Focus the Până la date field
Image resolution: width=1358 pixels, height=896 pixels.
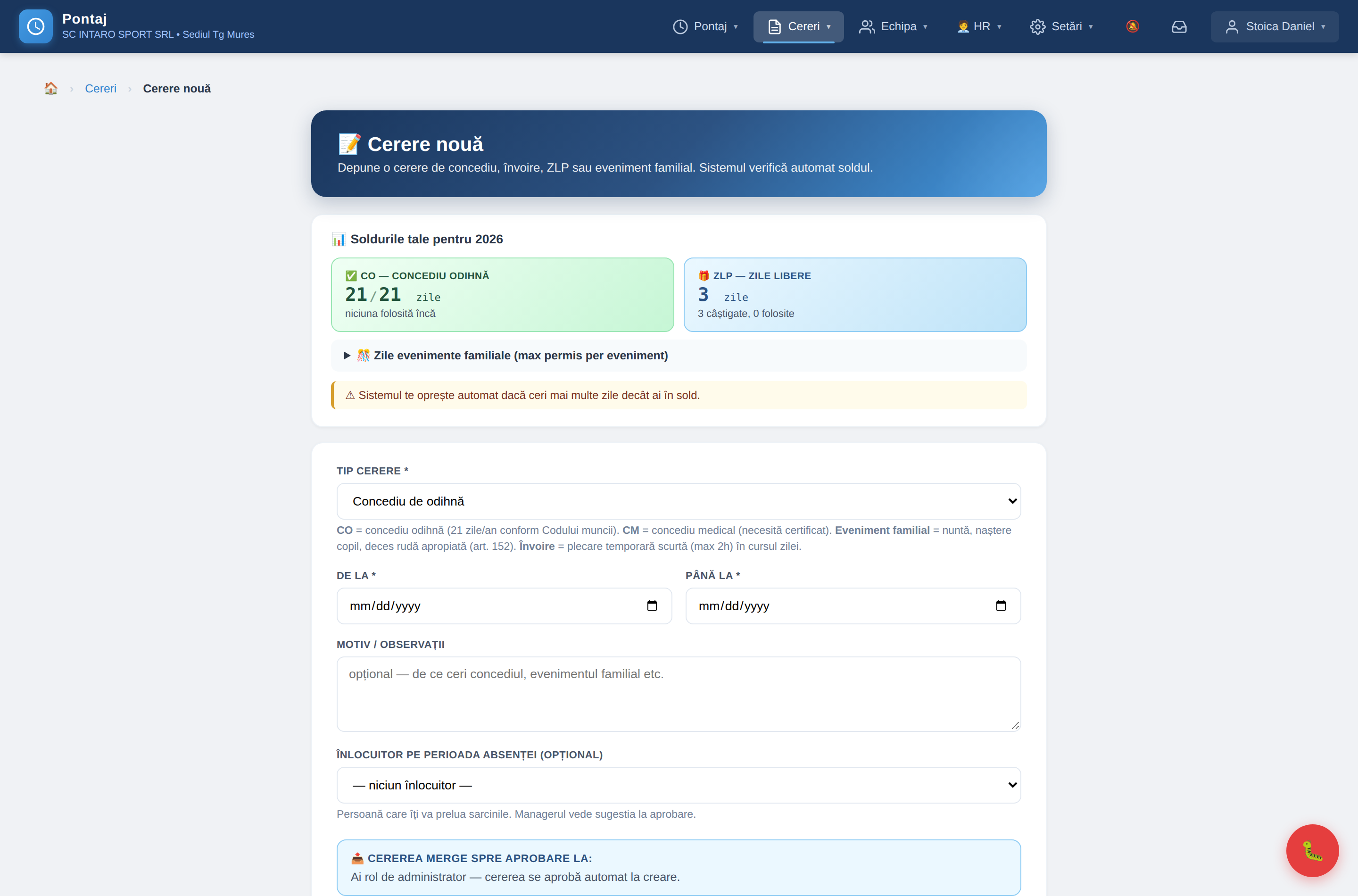pyautogui.click(x=853, y=606)
